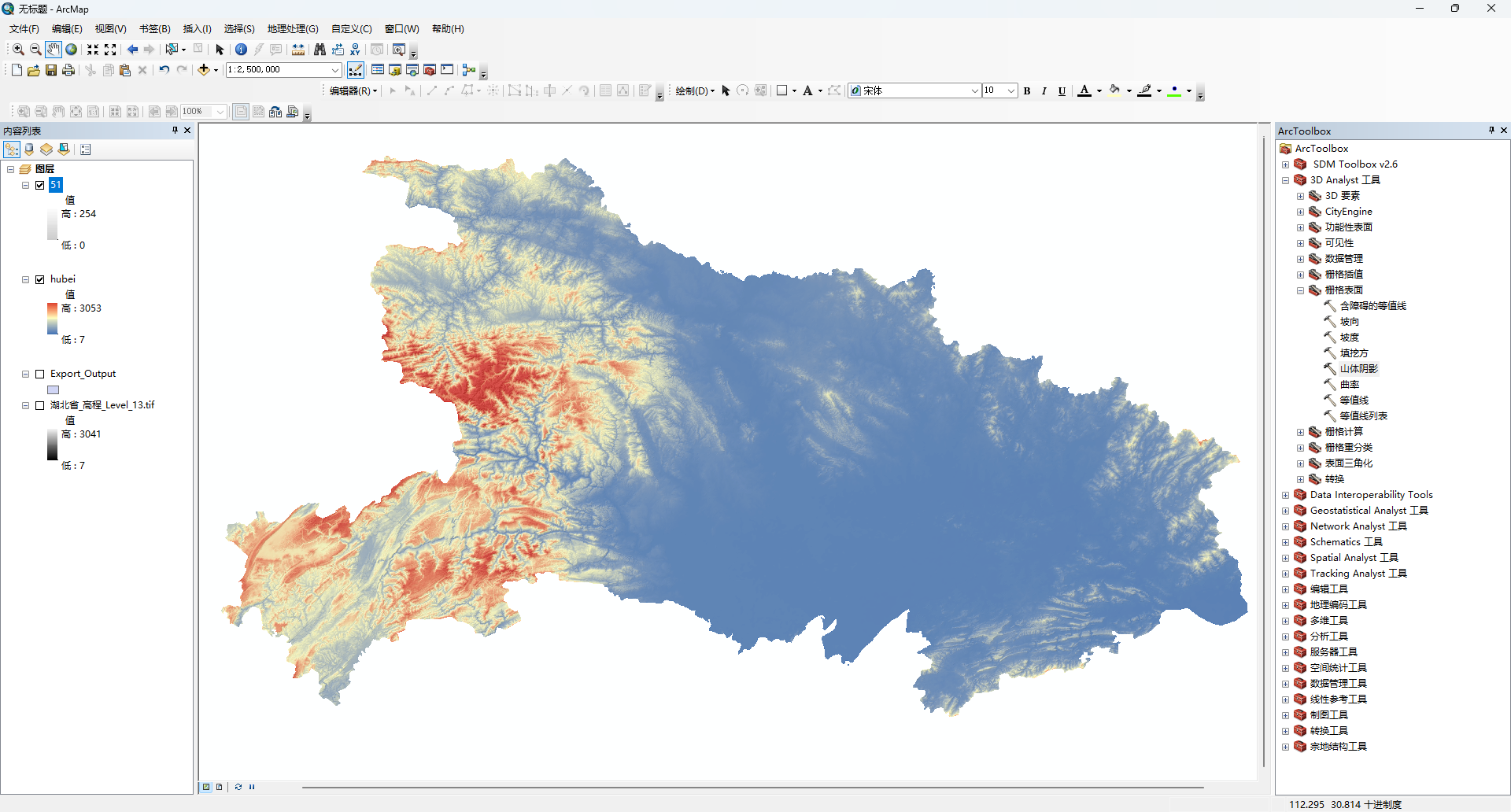Enable the 湖北省_高程_Level_13.tif layer checkbox
This screenshot has width=1511, height=812.
39,405
